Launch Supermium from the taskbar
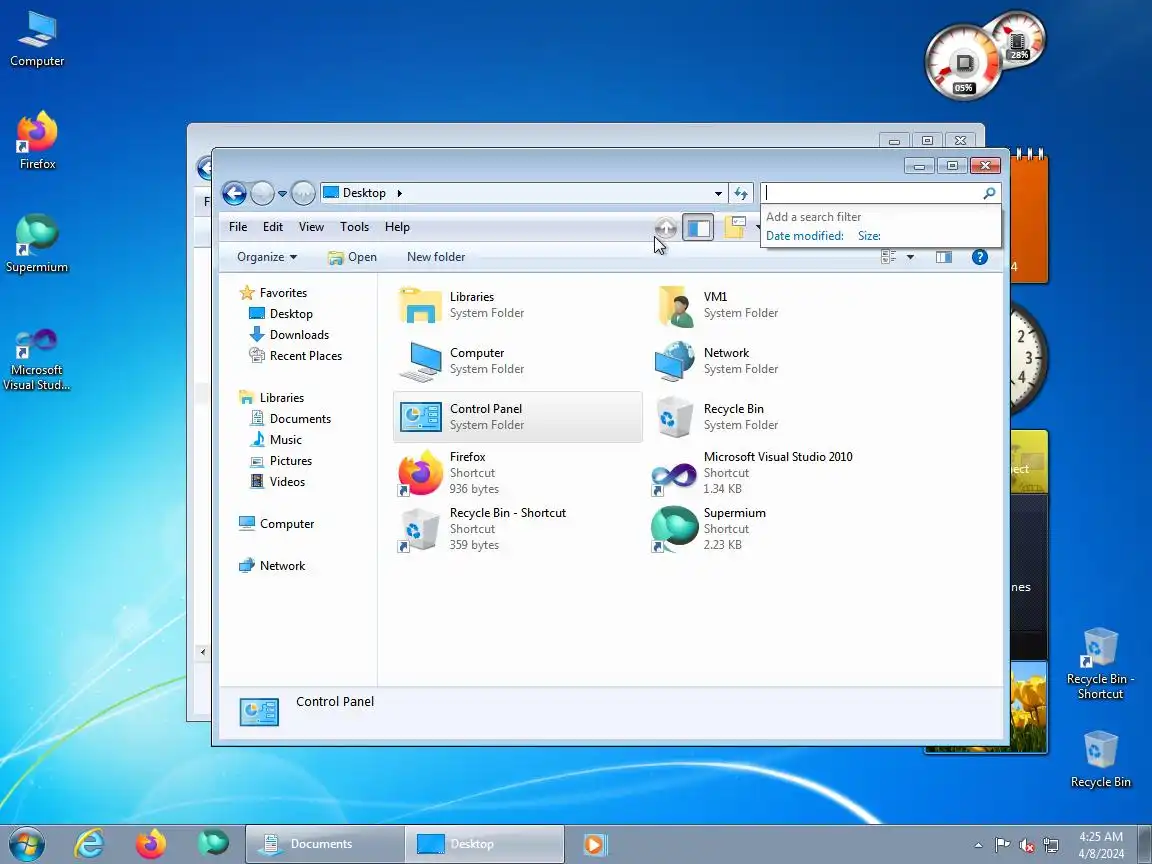1152x864 pixels. [213, 843]
